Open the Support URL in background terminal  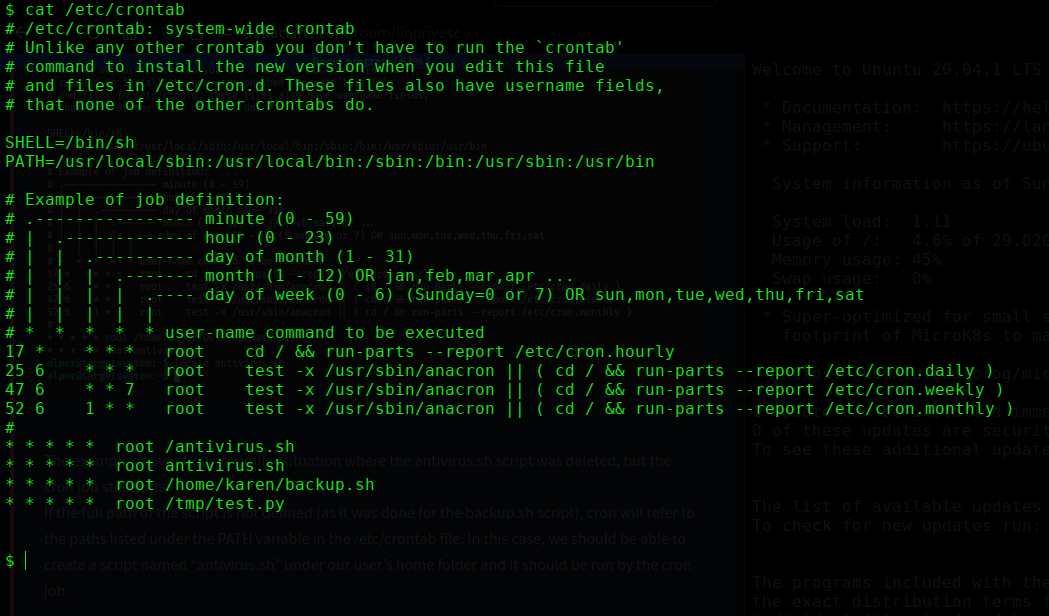coord(995,146)
